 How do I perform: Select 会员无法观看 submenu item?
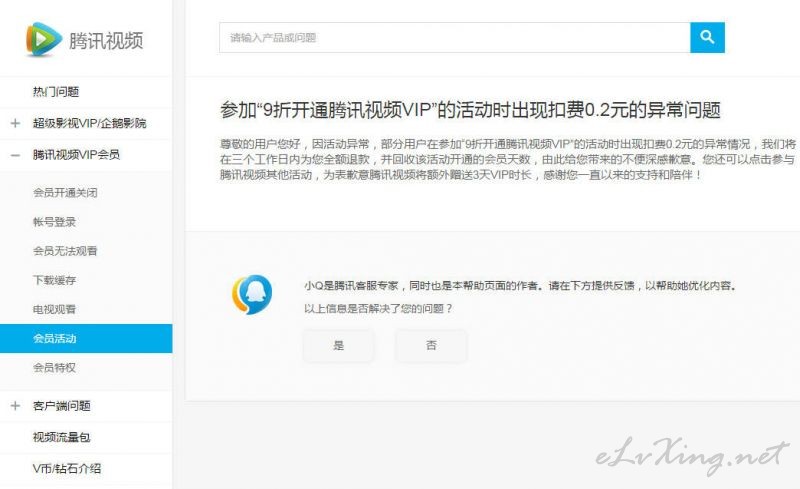click(x=65, y=251)
